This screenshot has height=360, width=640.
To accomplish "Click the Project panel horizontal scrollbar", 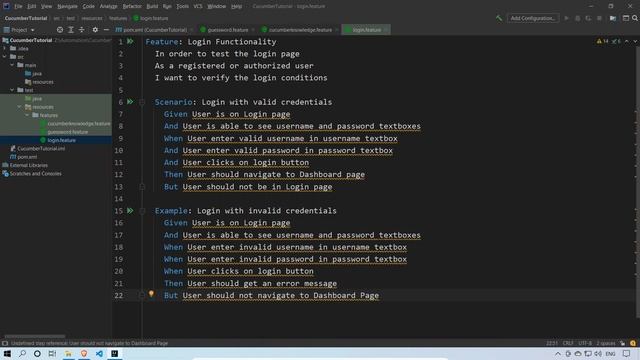I will tap(34, 336).
